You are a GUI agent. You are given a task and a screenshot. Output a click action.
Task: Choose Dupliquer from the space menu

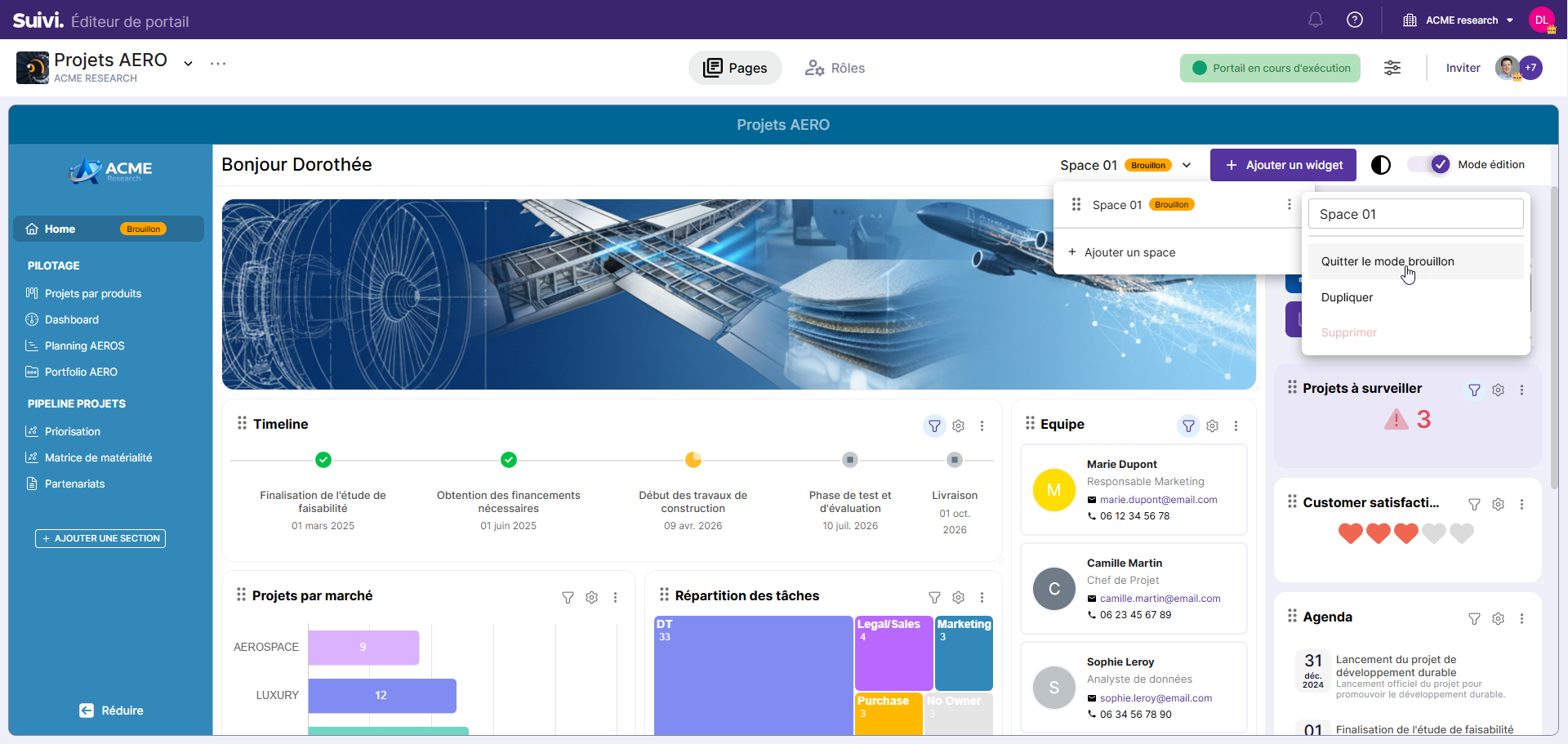point(1347,297)
